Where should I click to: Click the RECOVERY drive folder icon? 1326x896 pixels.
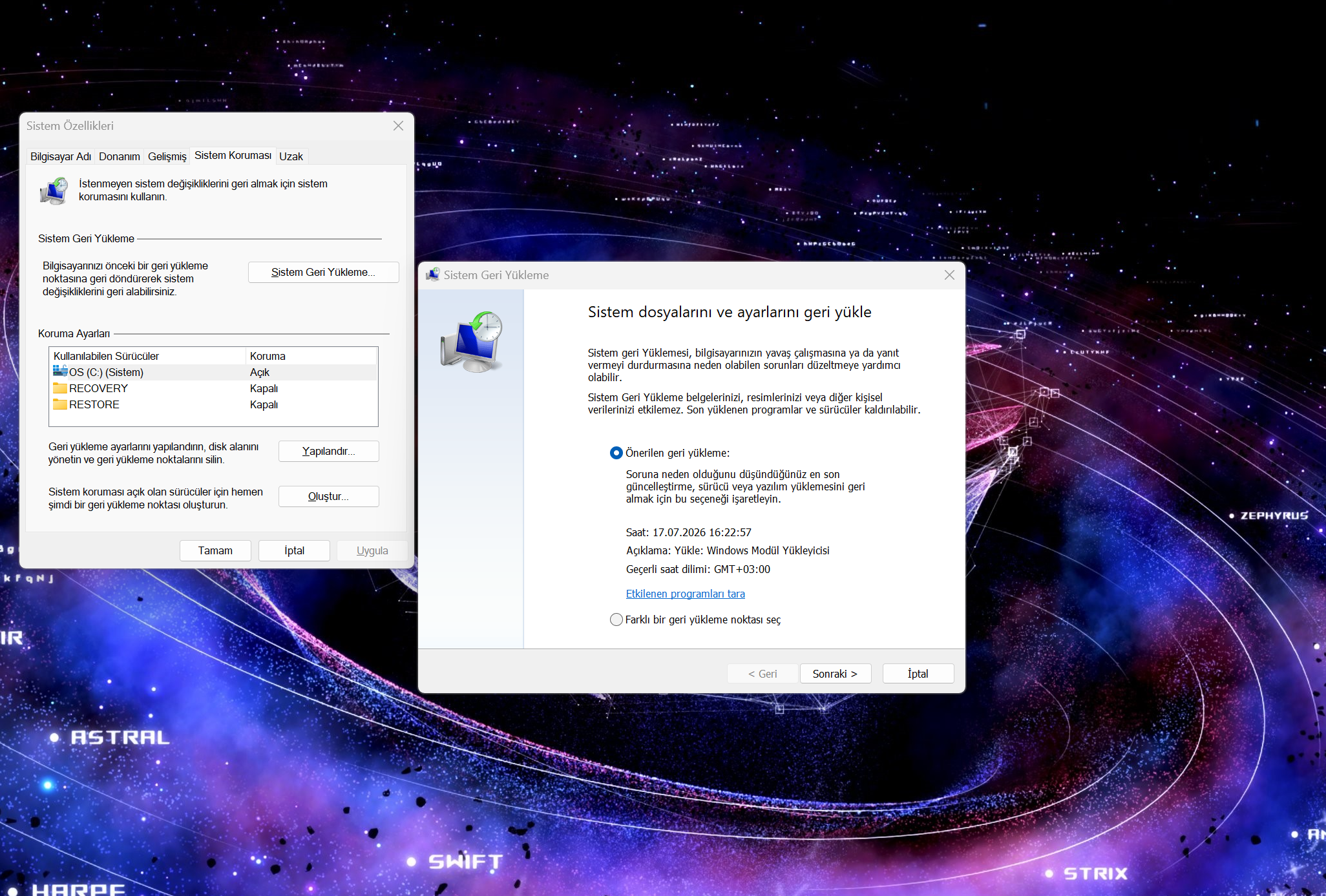tap(60, 388)
